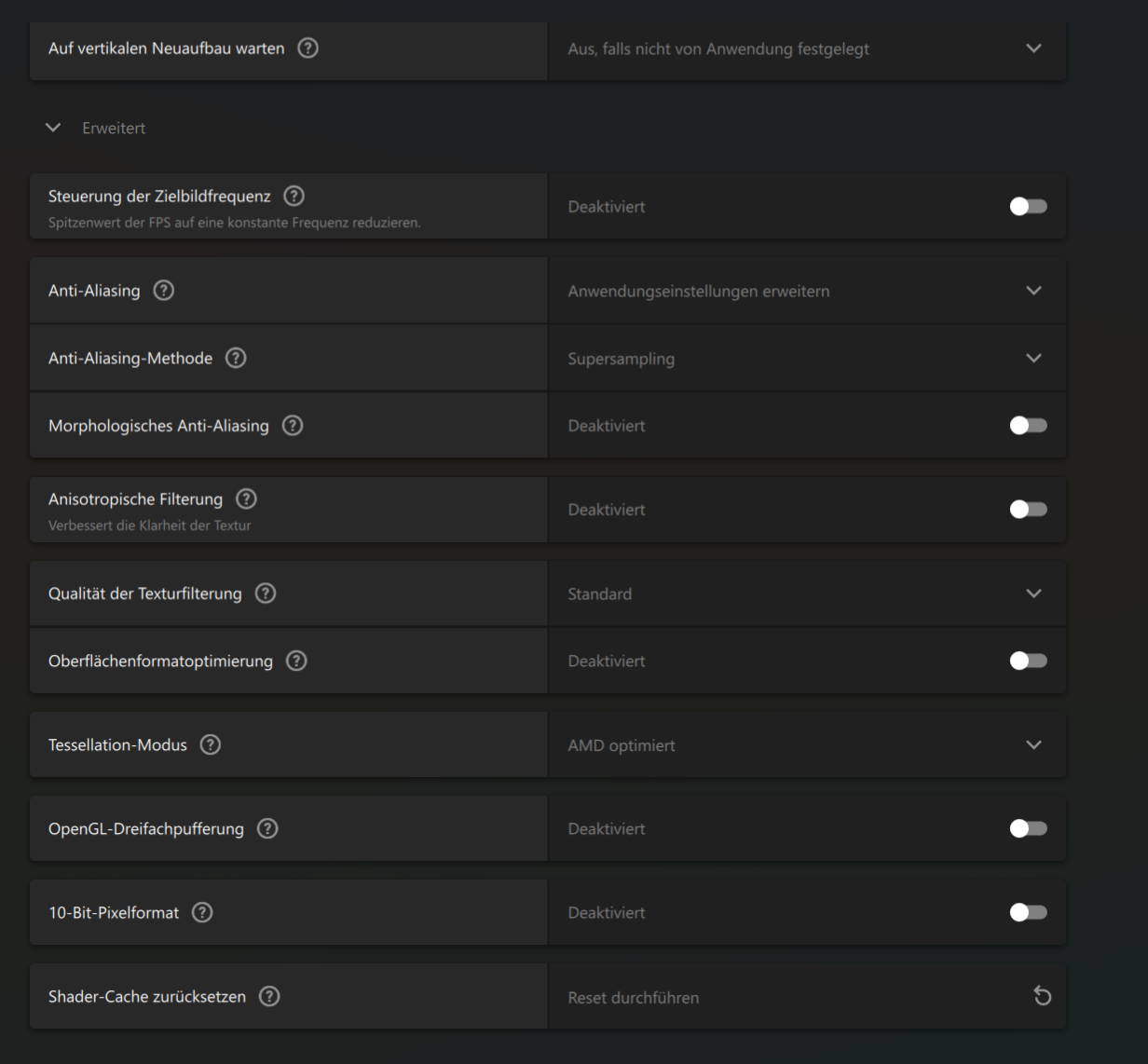Viewport: 1148px width, 1064px height.
Task: Click help icon beside Steuerung der Zielbildfrequenz
Action: pos(294,196)
